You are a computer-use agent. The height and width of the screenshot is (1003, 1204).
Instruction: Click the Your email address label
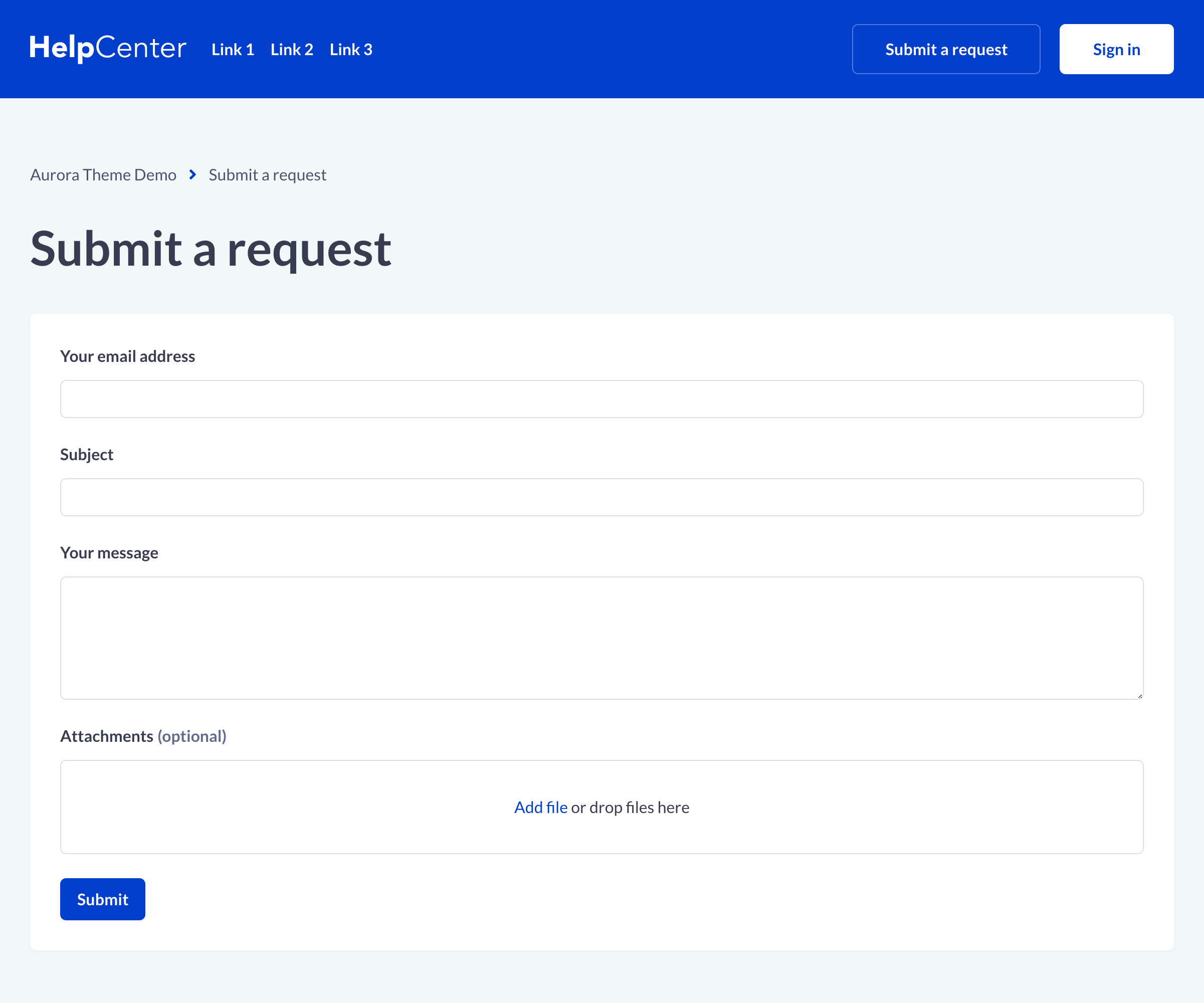click(x=127, y=356)
